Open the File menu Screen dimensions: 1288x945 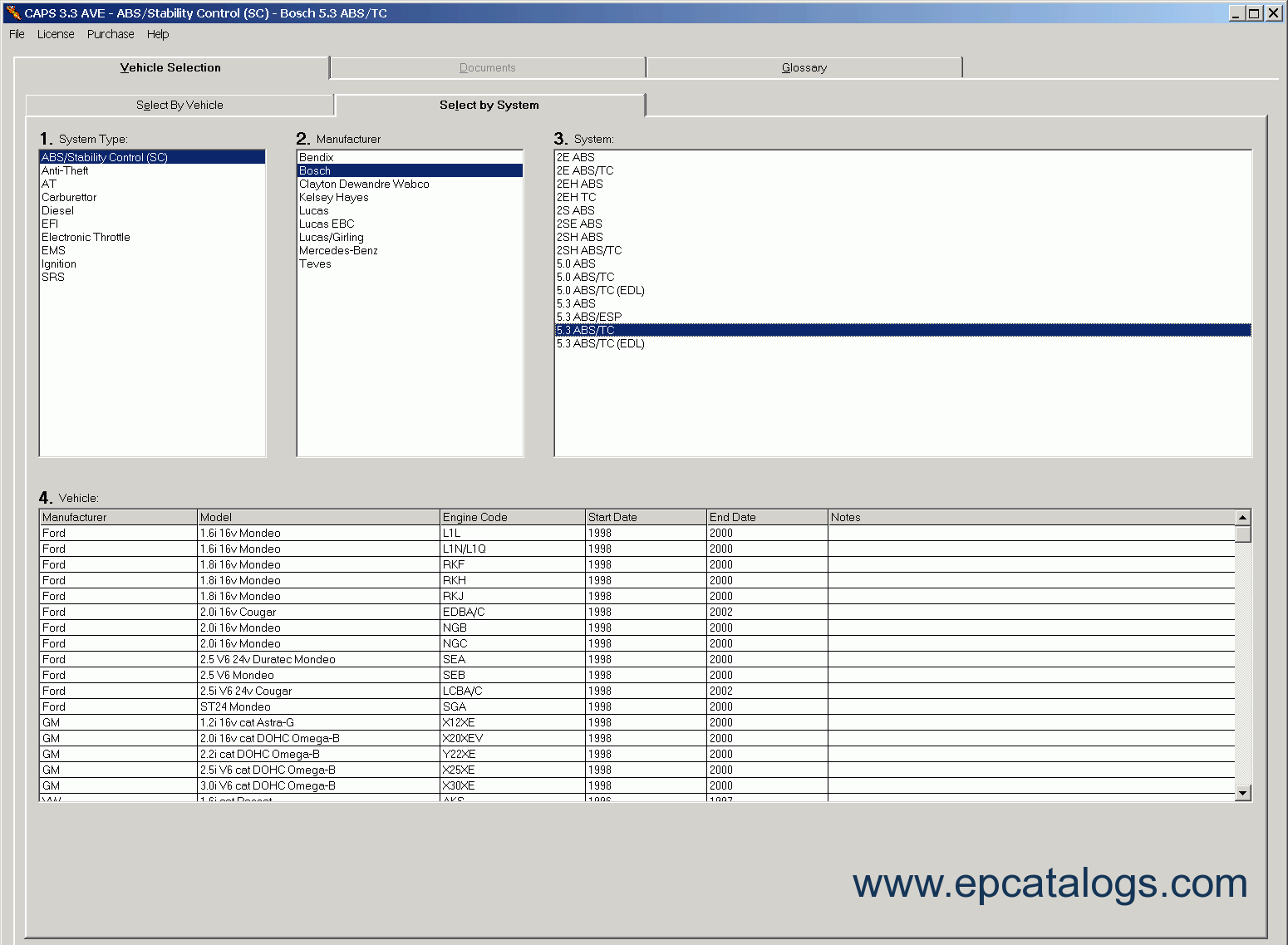coord(17,34)
